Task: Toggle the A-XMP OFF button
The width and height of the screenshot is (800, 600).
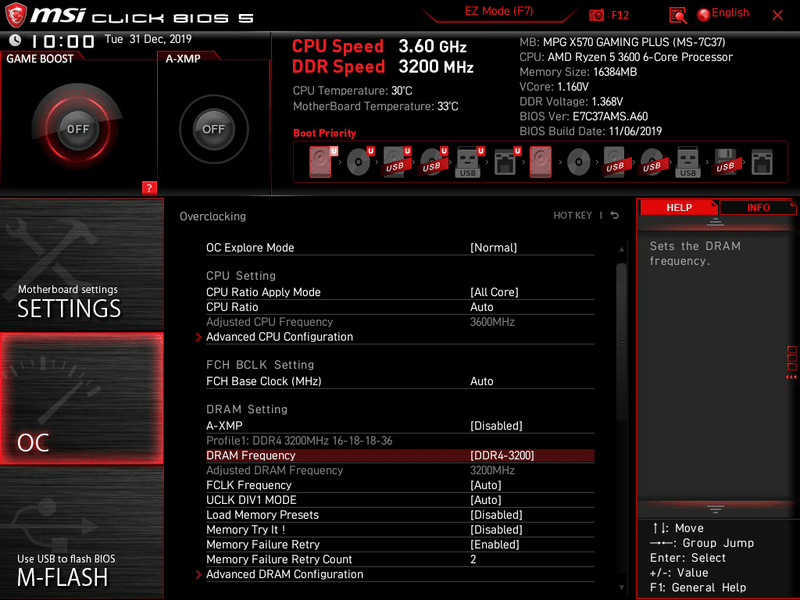Action: coord(213,129)
